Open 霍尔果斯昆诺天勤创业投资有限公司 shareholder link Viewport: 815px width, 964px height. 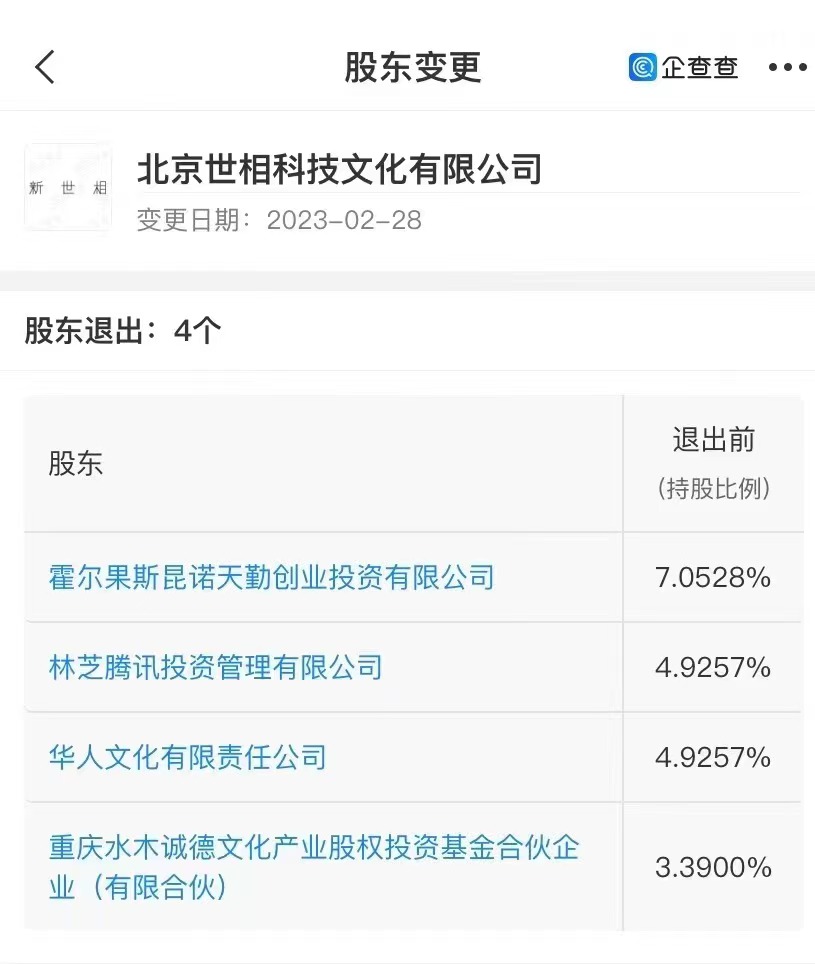click(x=271, y=577)
